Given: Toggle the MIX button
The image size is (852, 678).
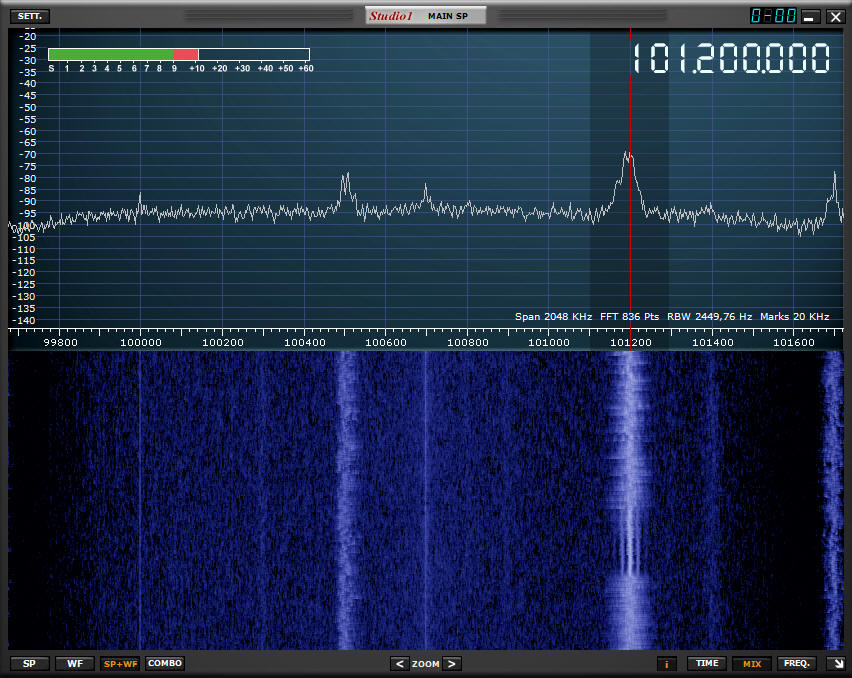Looking at the screenshot, I should pos(752,663).
